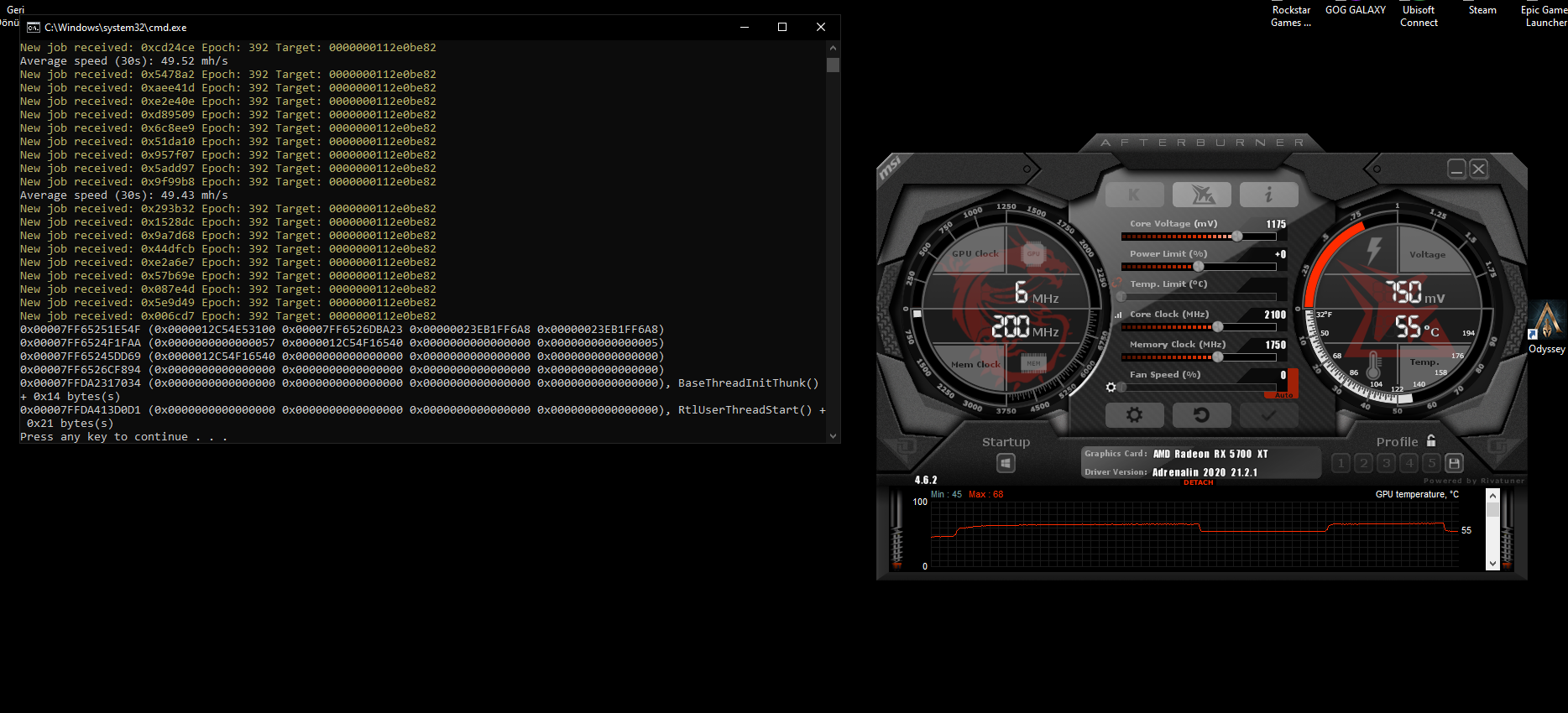Click the Fan Speed (%) slider handle
The height and width of the screenshot is (713, 1568).
click(x=1122, y=388)
